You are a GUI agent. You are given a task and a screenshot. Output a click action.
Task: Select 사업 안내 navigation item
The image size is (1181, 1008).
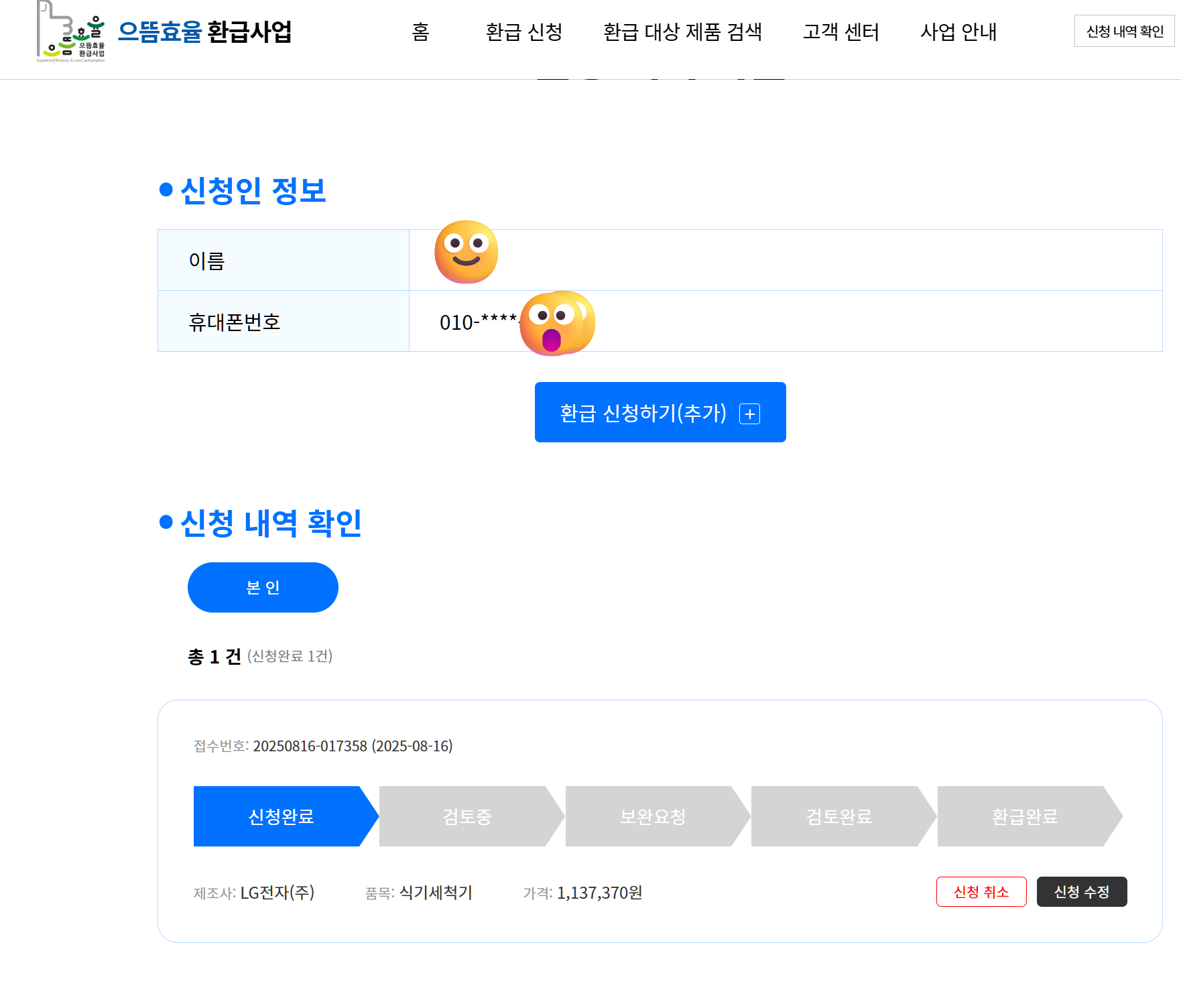point(958,31)
